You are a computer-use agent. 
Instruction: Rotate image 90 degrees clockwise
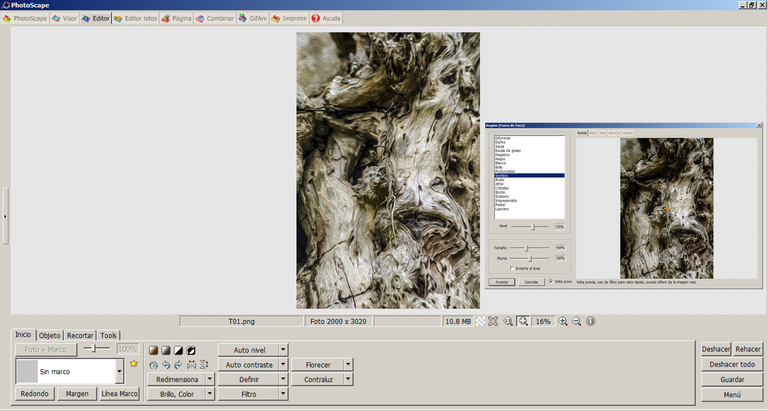178,365
